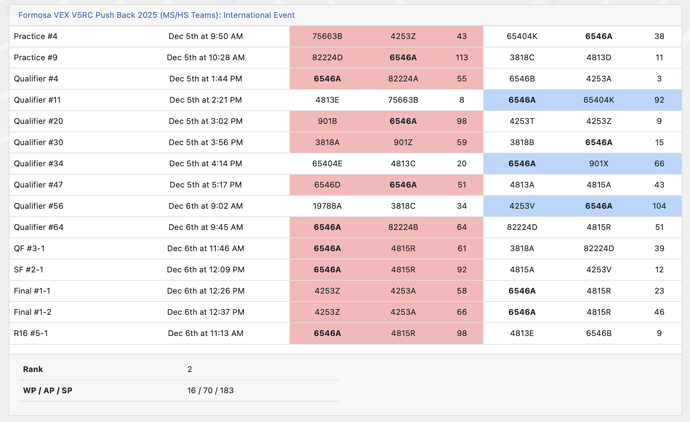This screenshot has height=422, width=690.
Task: Open the QF #3-1 match entry
Action: coord(345,248)
